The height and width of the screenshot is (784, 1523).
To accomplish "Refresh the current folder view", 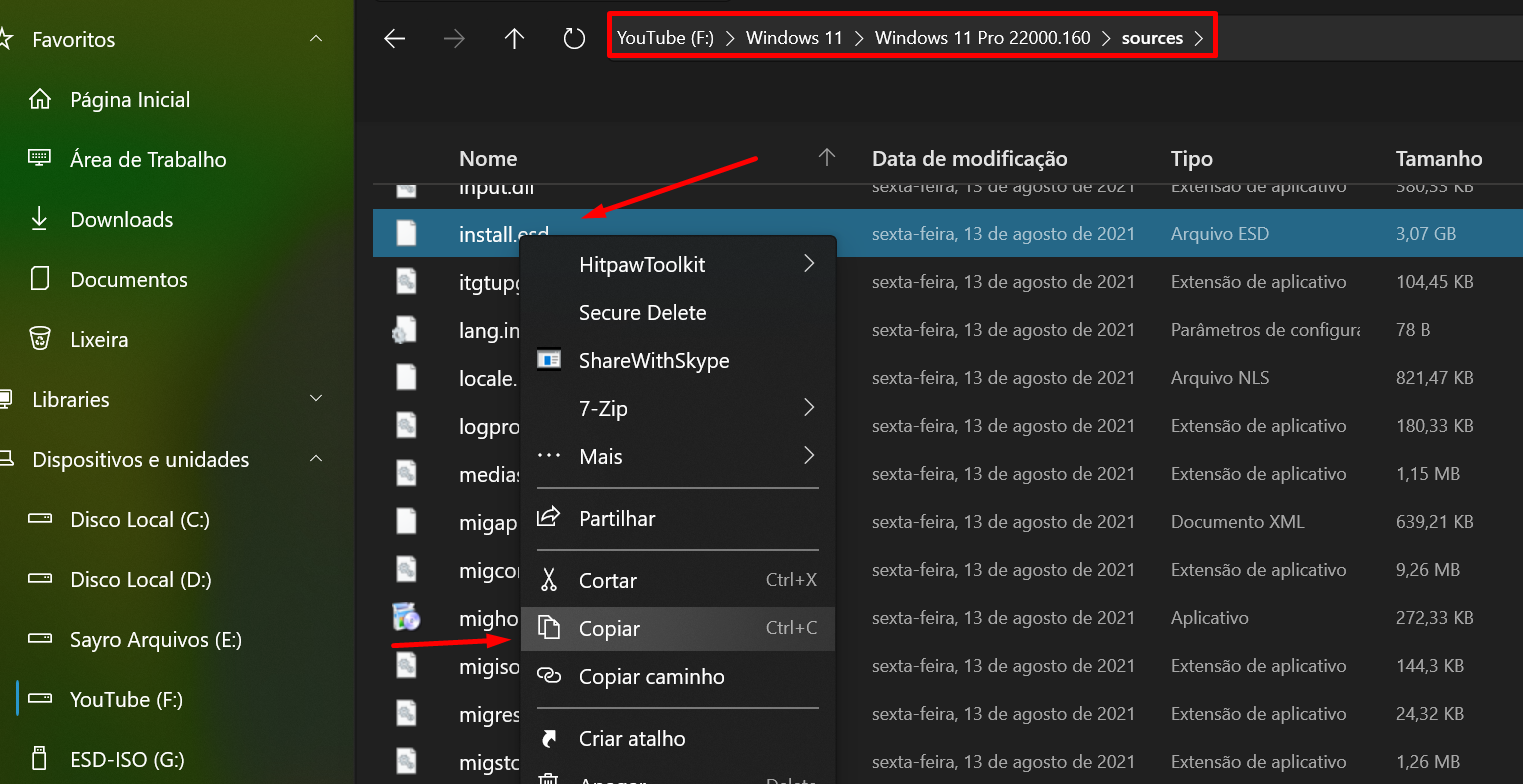I will [574, 39].
